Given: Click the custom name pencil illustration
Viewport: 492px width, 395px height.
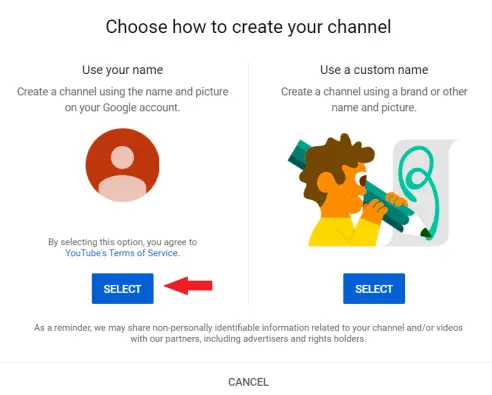Looking at the screenshot, I should (373, 190).
